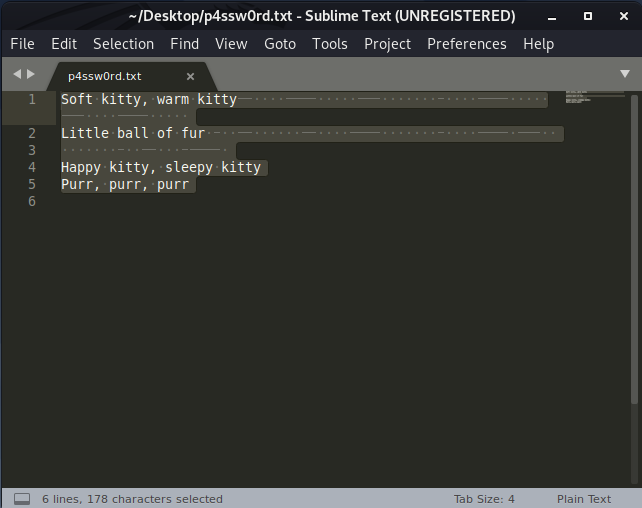Click the next tab right arrow
The width and height of the screenshot is (642, 508).
pos(31,75)
